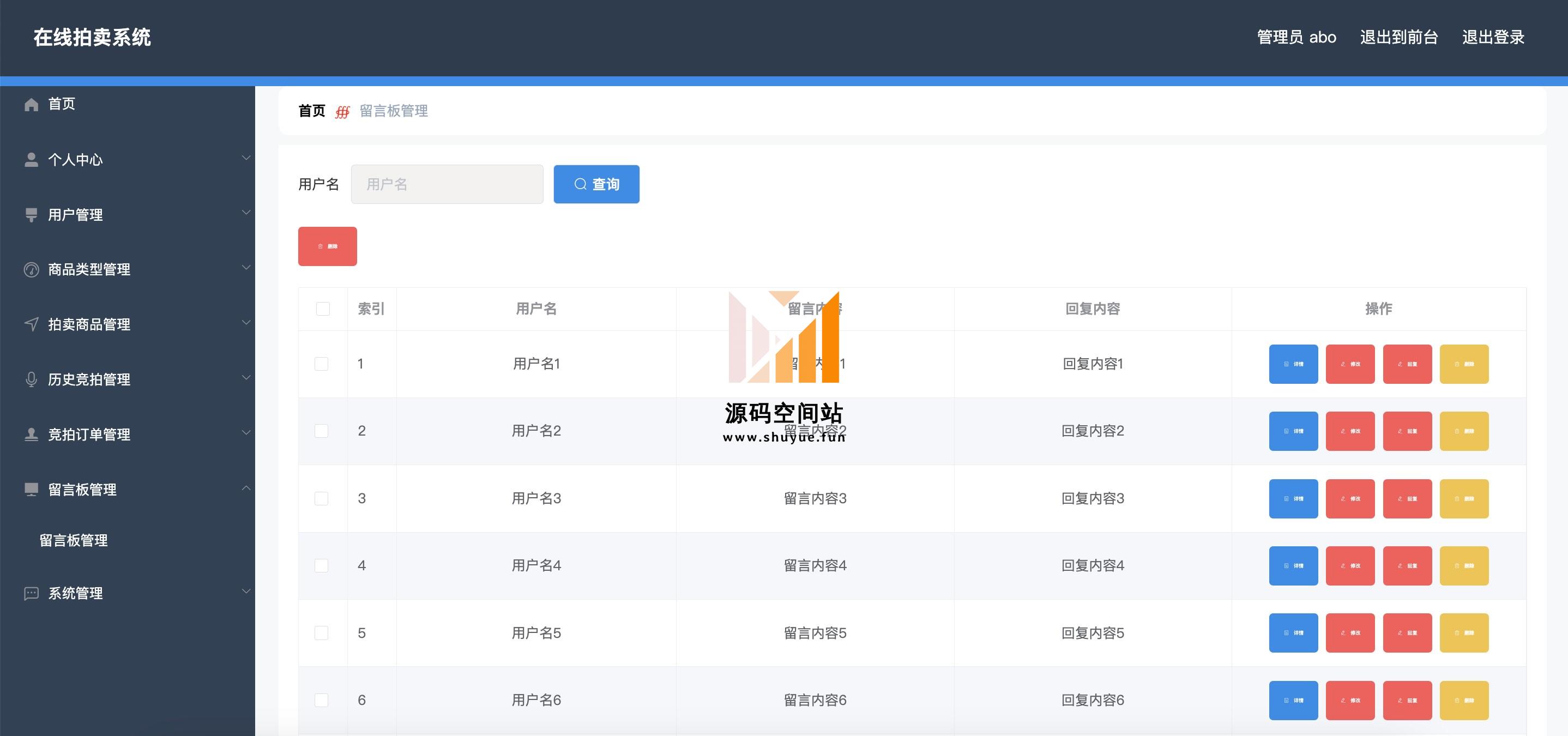The width and height of the screenshot is (1568, 736).
Task: Click the 索引 column header
Action: [x=371, y=309]
